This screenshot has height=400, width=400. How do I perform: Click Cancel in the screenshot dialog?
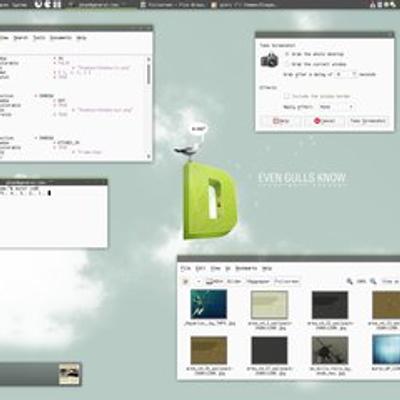click(x=324, y=121)
